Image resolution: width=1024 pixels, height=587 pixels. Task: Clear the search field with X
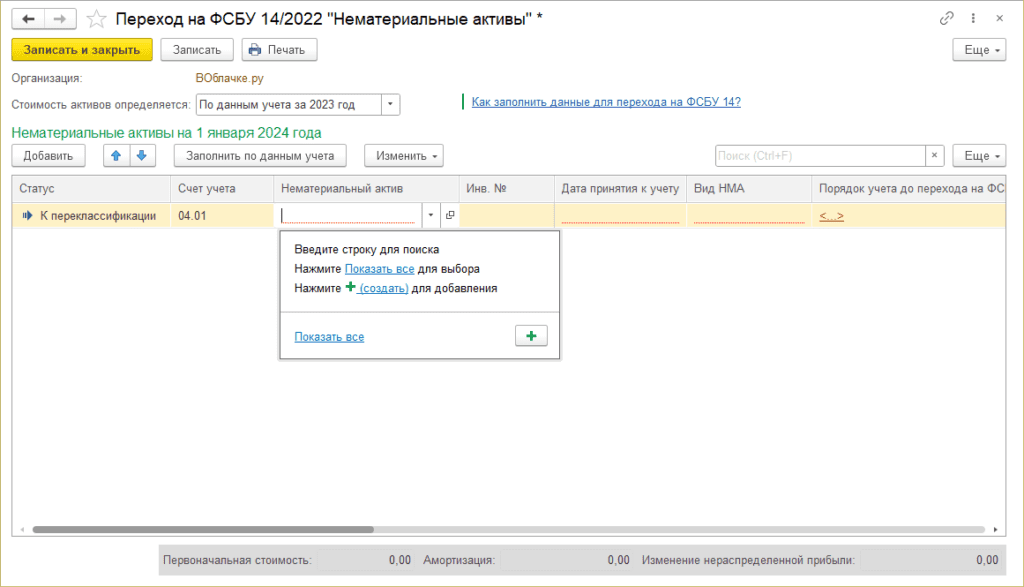pyautogui.click(x=934, y=156)
